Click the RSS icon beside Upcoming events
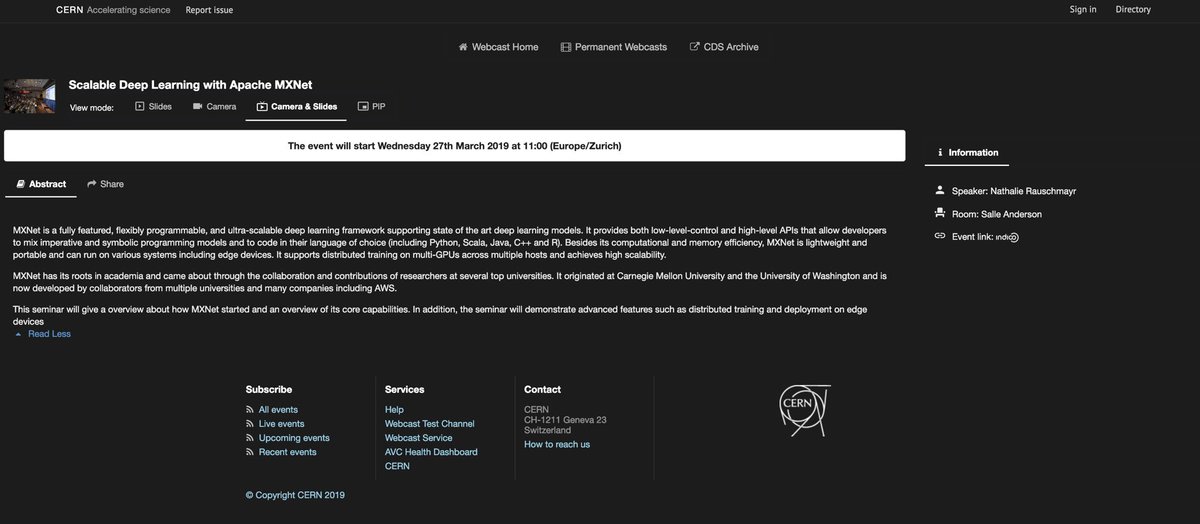The image size is (1200, 524). click(x=250, y=438)
